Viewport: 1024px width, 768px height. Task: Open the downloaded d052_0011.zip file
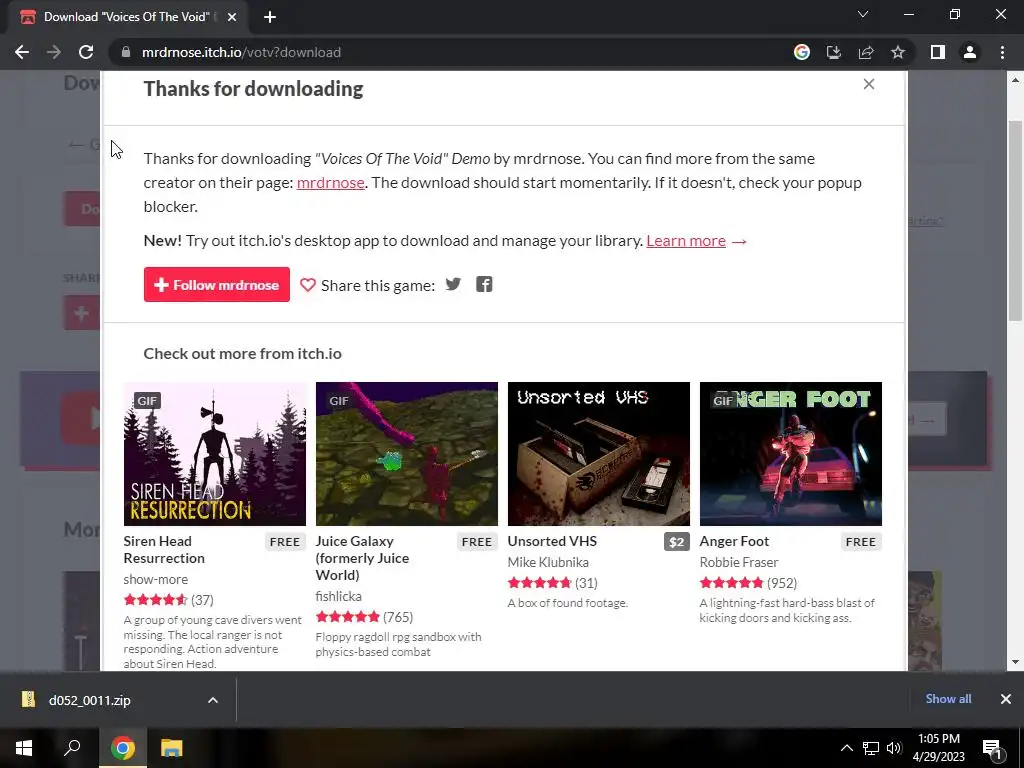89,700
